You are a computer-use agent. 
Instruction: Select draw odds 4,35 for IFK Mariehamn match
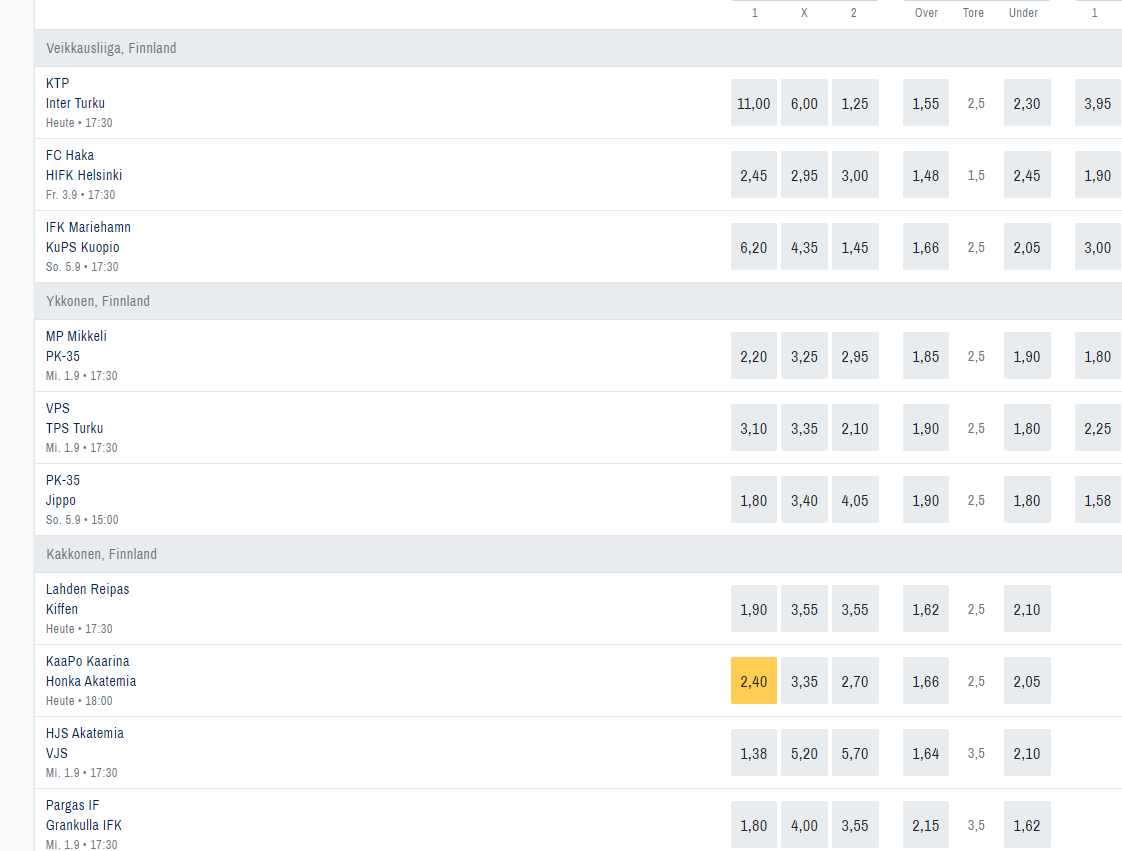pos(804,247)
